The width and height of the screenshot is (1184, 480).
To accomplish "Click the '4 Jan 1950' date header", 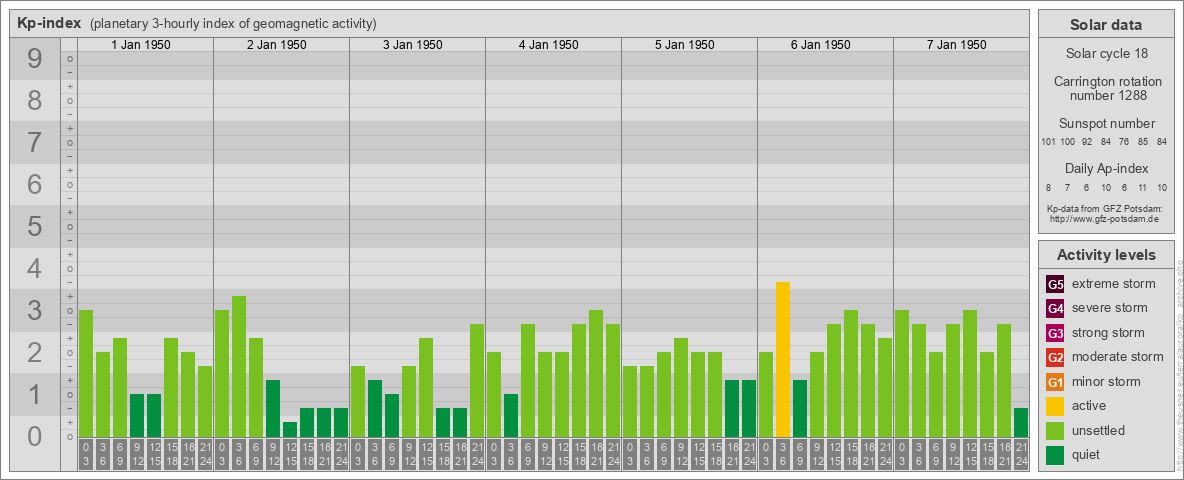I will click(548, 45).
